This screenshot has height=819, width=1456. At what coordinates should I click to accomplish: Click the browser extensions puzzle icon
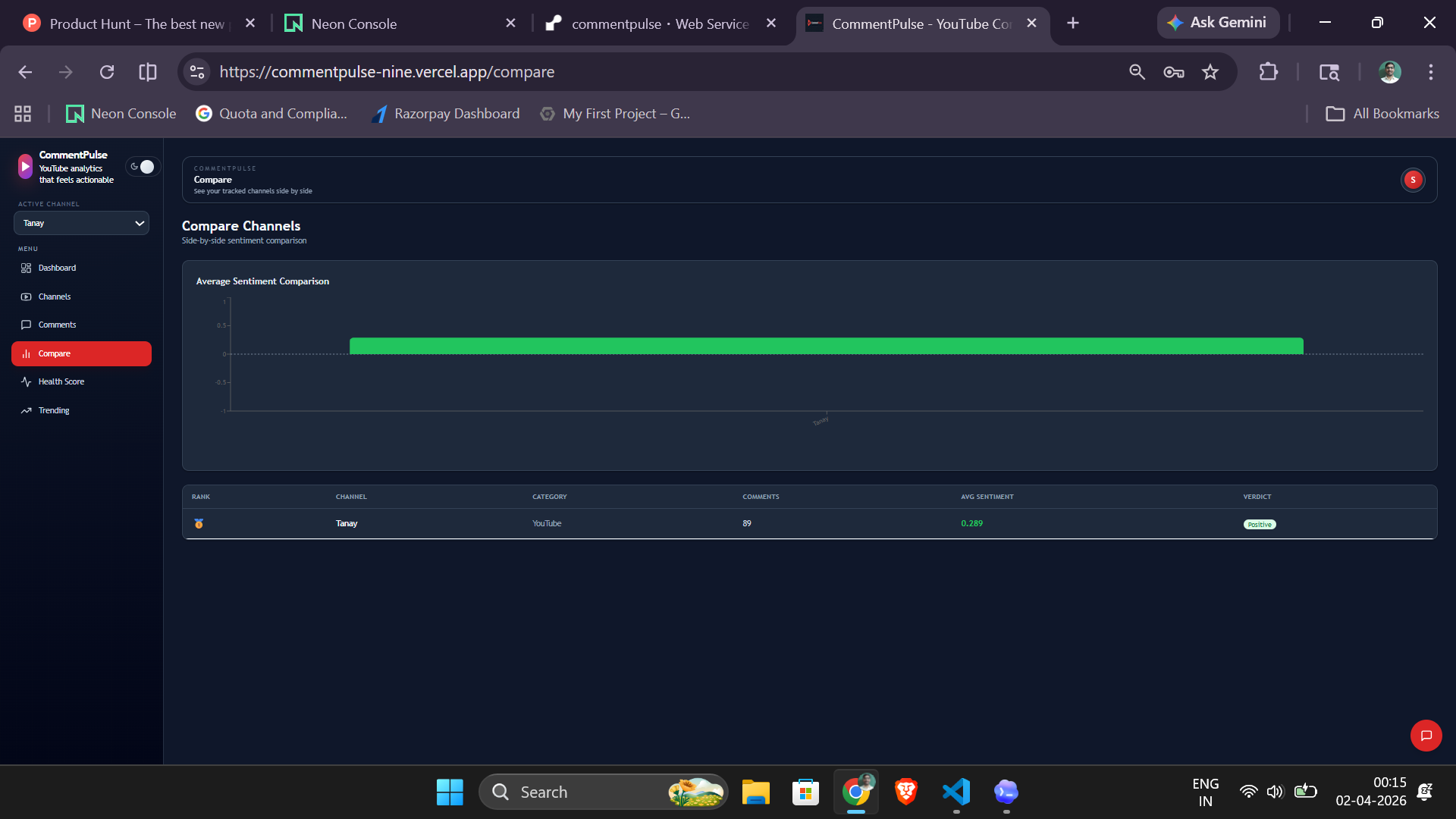pos(1268,72)
